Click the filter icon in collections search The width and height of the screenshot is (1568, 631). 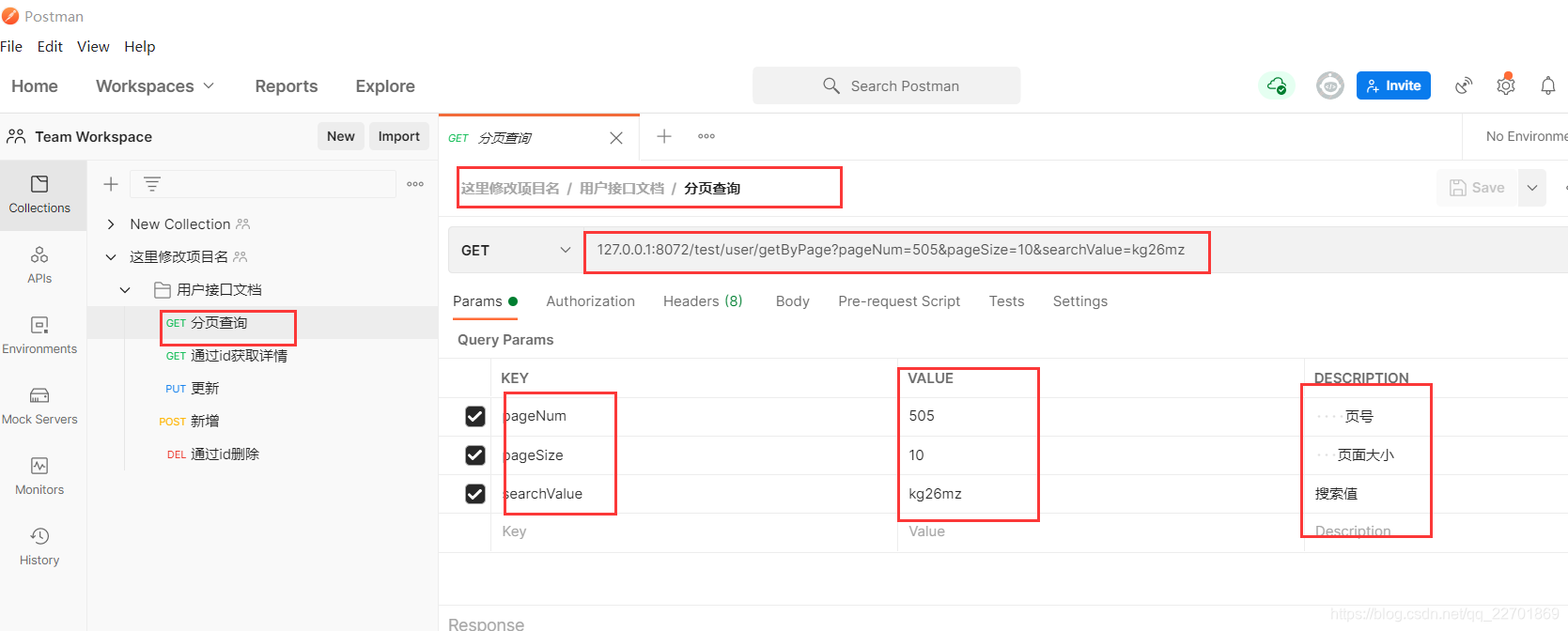tap(152, 184)
